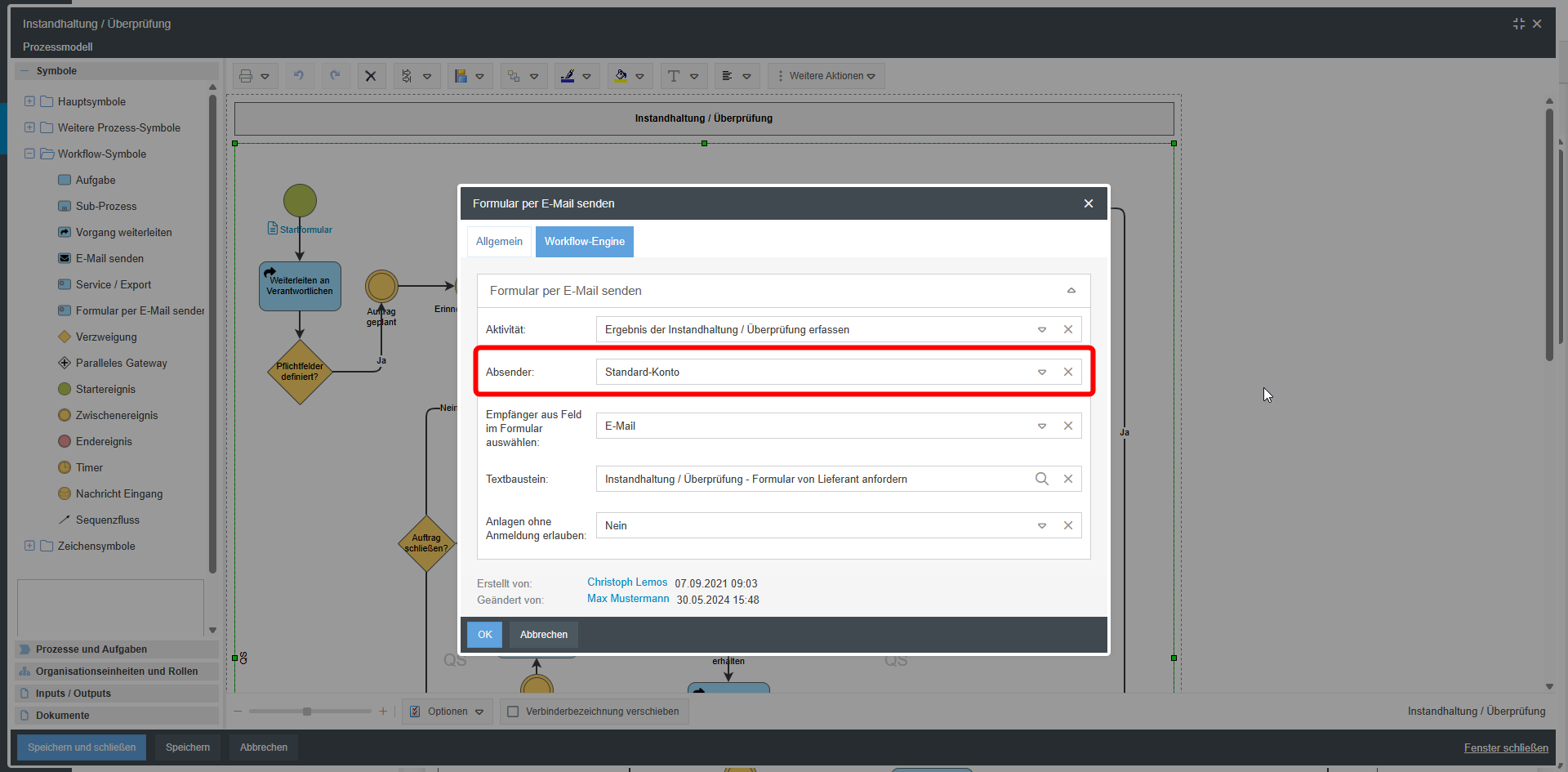
Task: Click Speichern und schließen
Action: [82, 747]
